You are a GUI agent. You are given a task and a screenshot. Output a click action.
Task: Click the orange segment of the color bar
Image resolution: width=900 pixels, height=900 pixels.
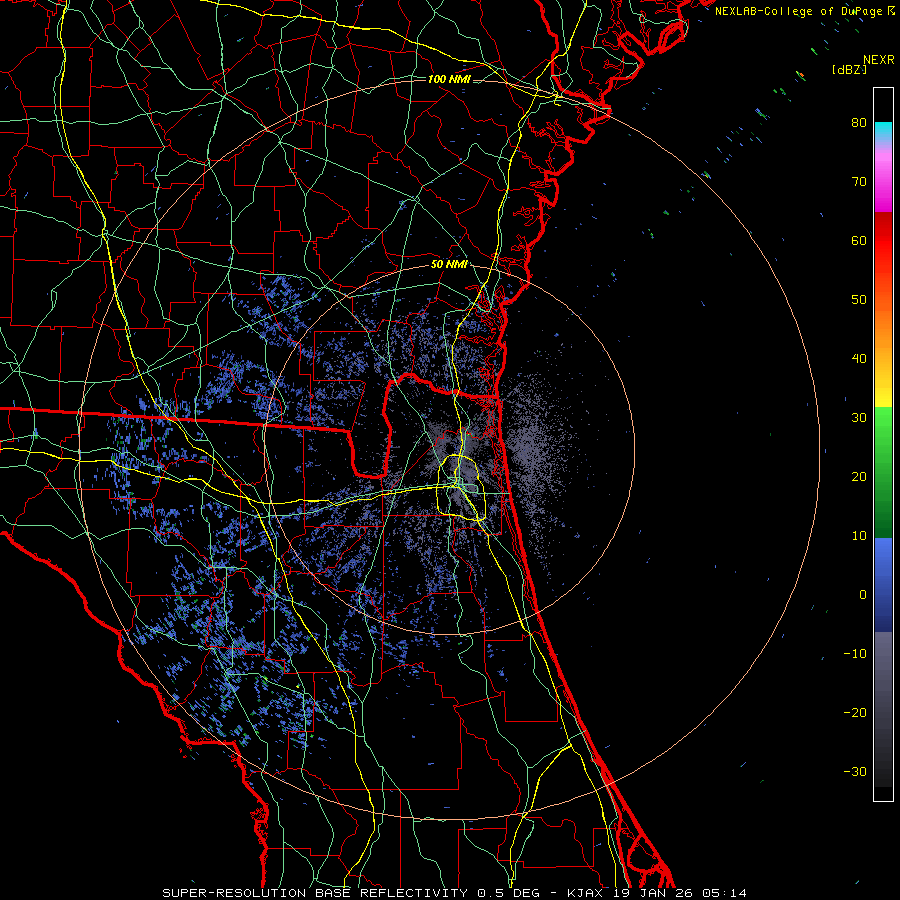point(883,321)
